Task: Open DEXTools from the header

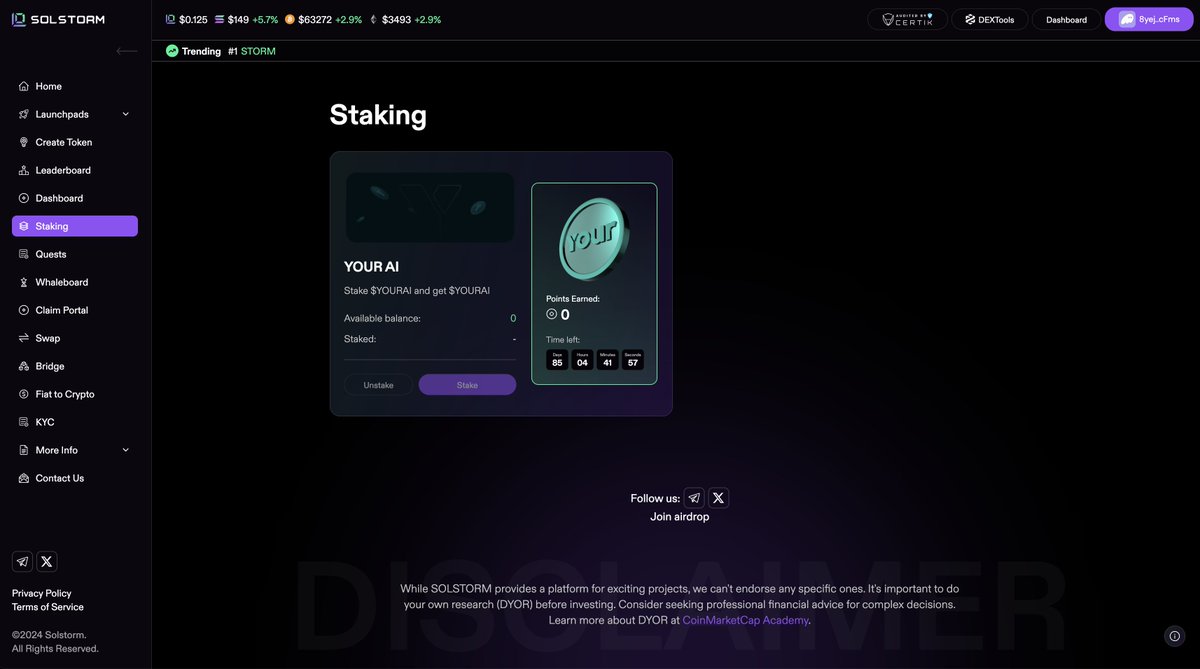Action: point(989,19)
